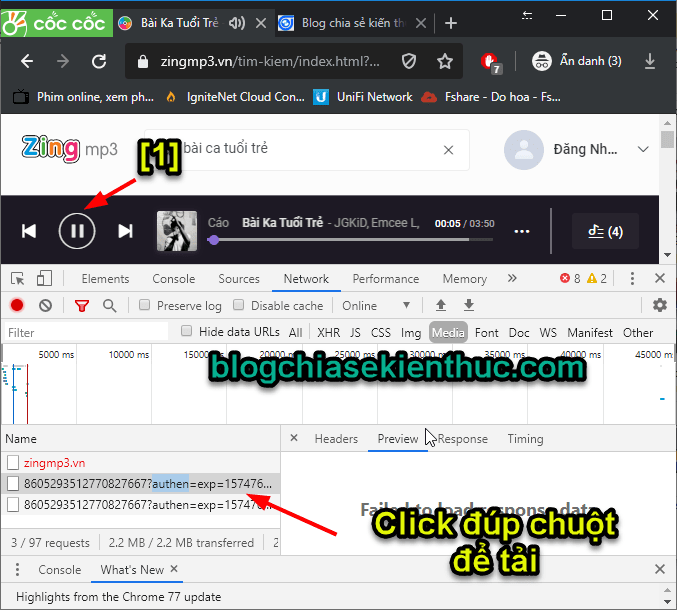Clear the Zing mp3 search box

[x=449, y=150]
